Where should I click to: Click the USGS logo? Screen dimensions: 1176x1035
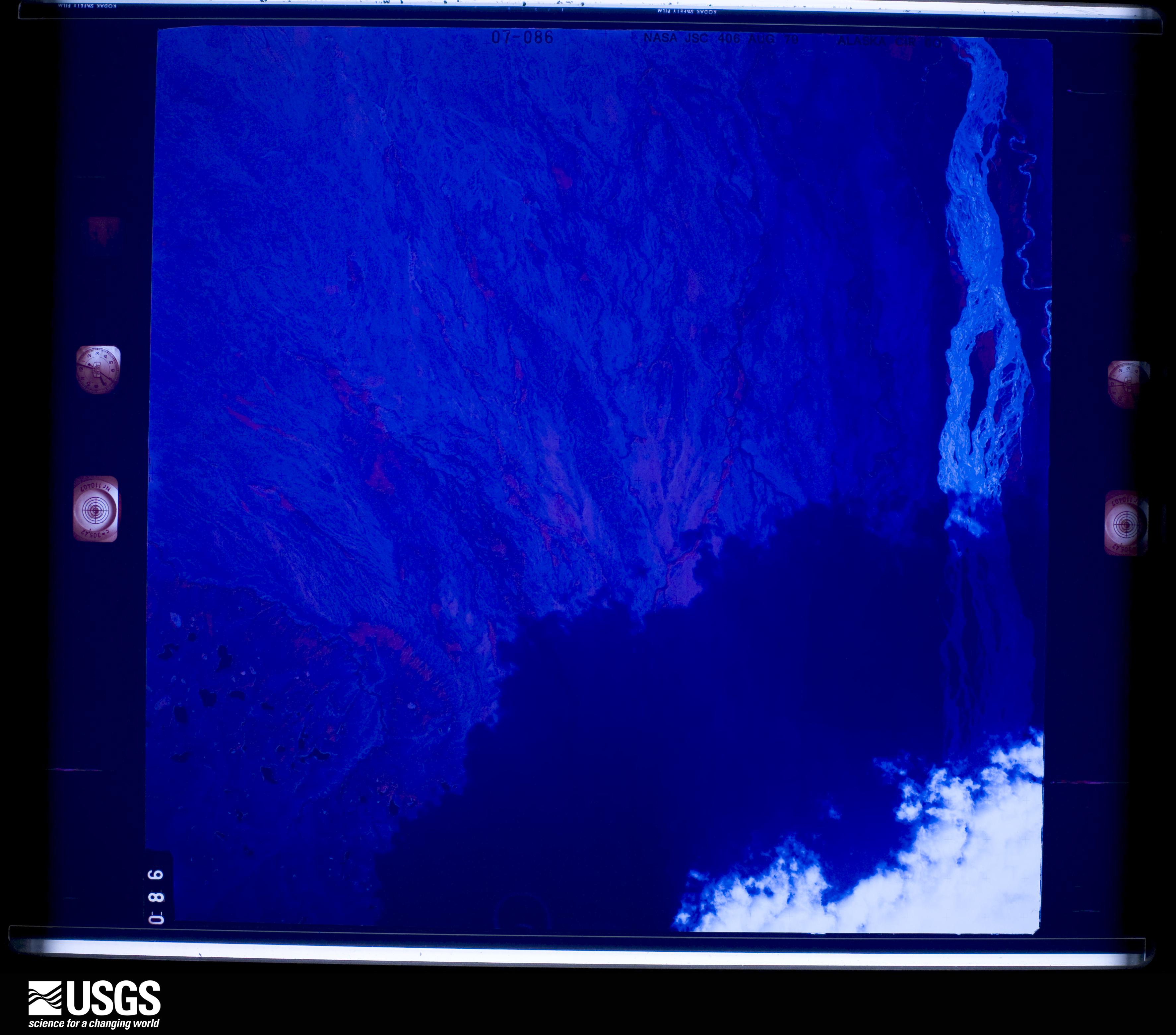95,999
